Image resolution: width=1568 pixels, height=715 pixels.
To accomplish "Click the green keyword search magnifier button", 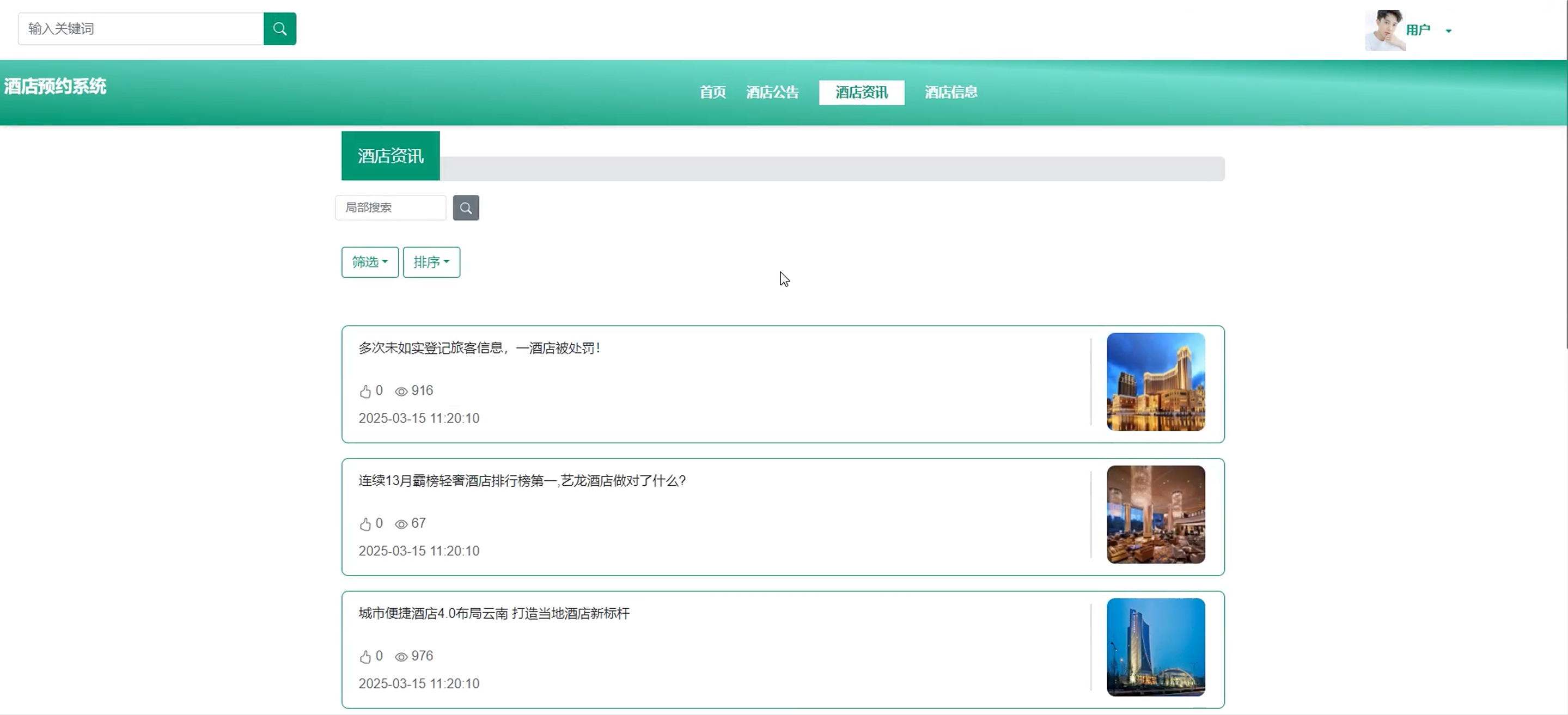I will 279,29.
